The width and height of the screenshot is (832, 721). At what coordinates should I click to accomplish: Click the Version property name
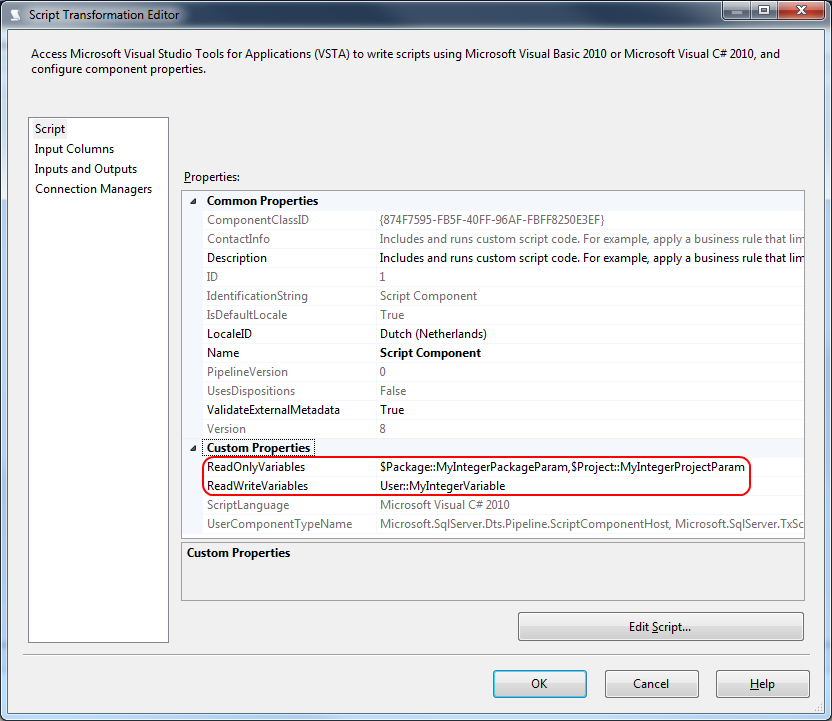pos(227,429)
